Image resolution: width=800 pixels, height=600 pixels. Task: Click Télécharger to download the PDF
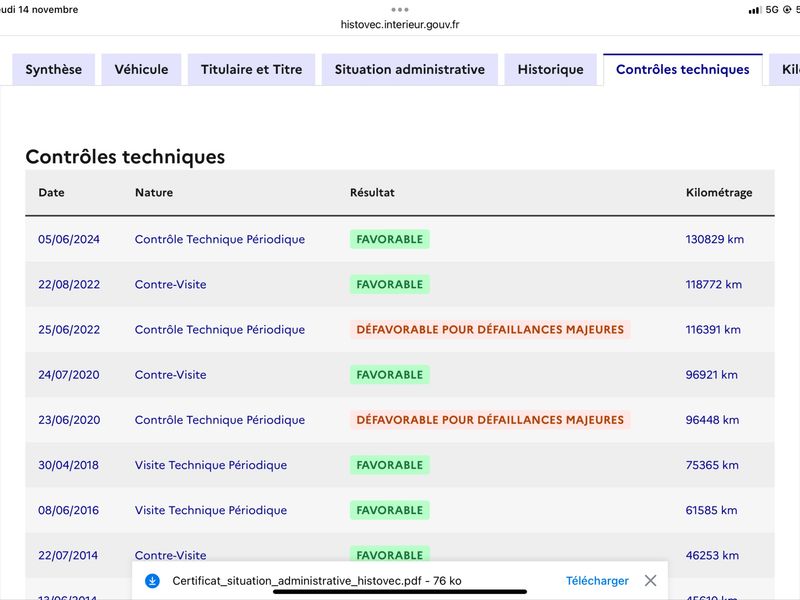[597, 581]
